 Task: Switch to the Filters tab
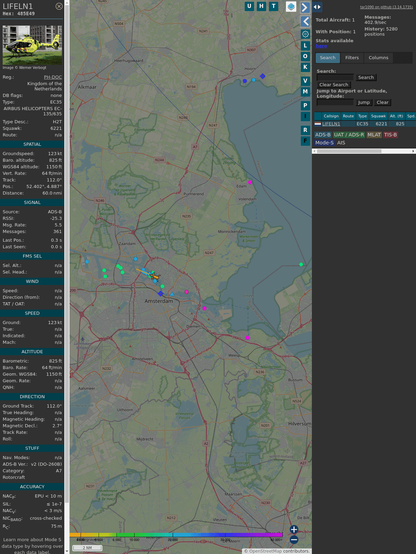click(352, 58)
